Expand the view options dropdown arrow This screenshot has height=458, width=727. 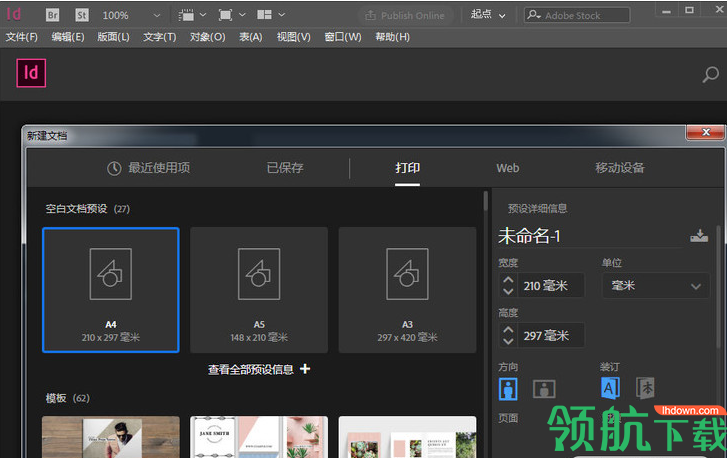pyautogui.click(x=203, y=15)
